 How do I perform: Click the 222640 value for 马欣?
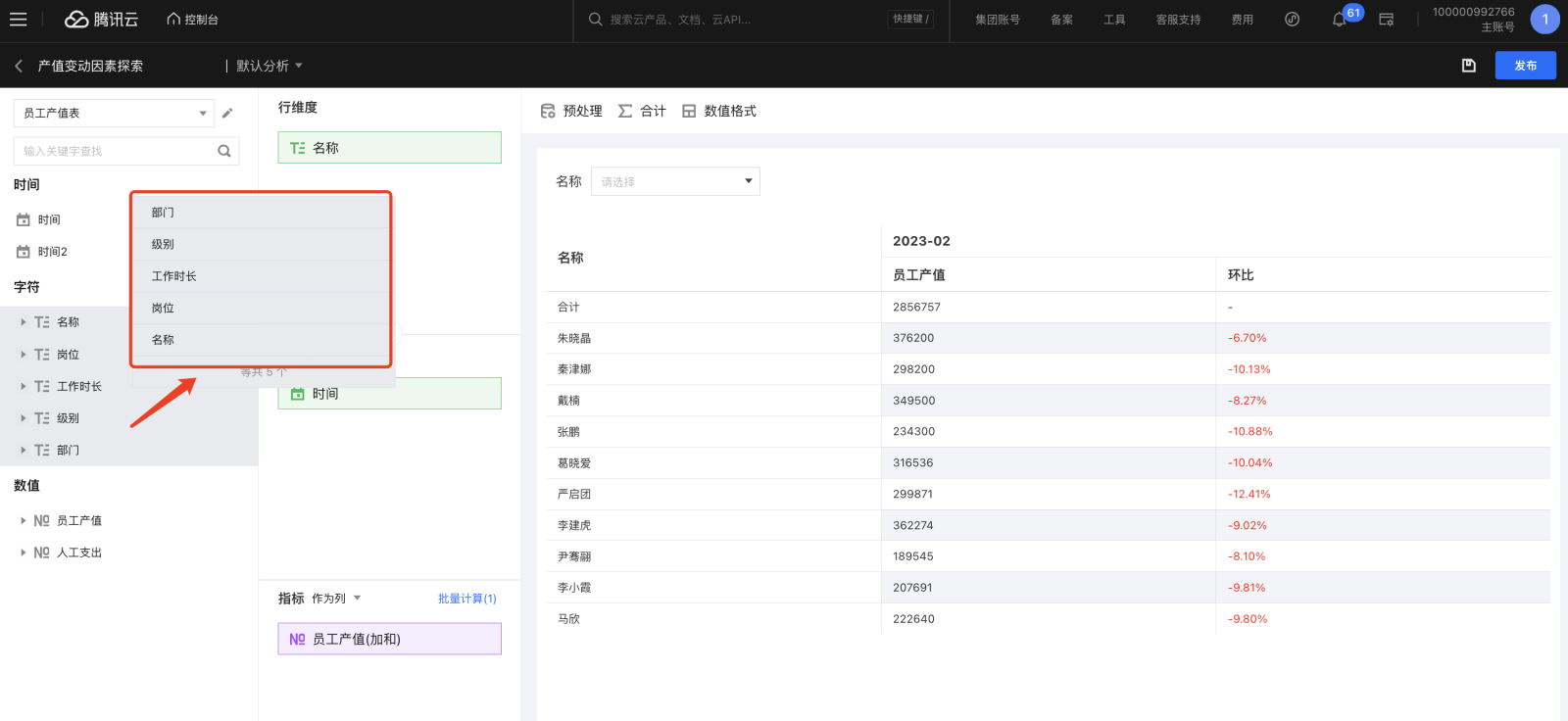(913, 619)
